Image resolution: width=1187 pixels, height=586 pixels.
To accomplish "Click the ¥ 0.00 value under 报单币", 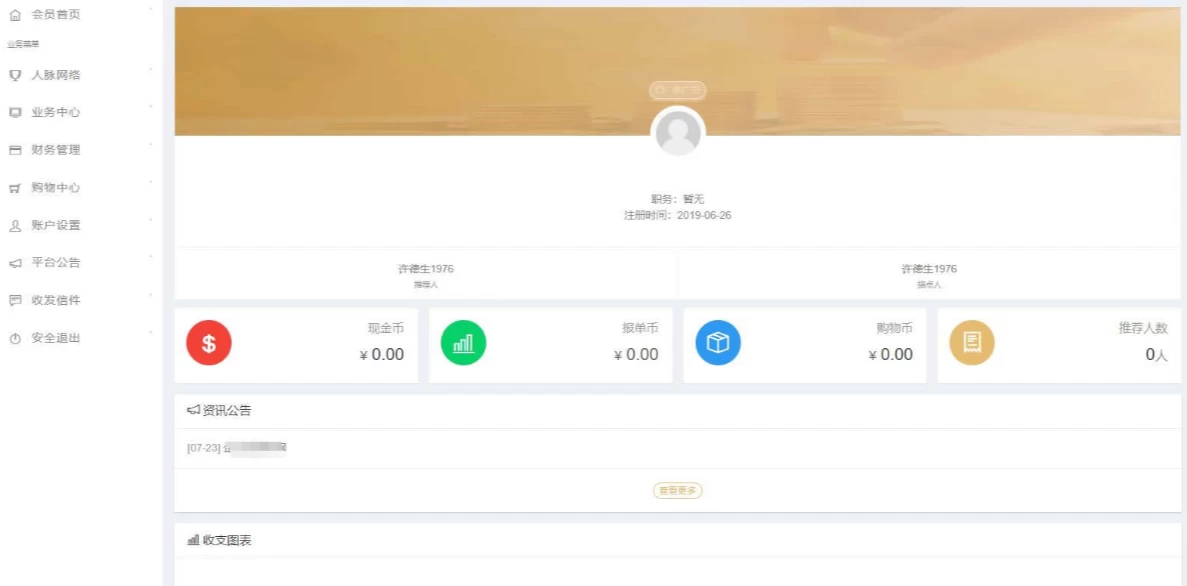I will (x=637, y=354).
